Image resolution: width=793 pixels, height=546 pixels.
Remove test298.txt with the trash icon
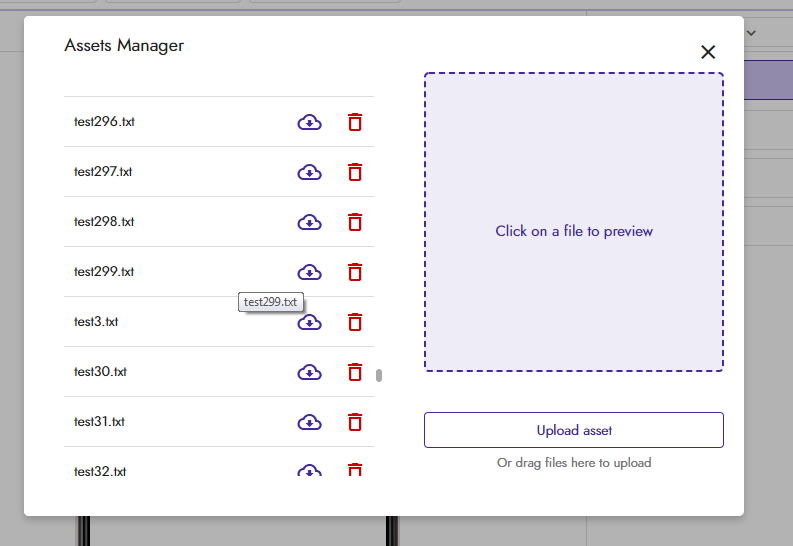pyautogui.click(x=355, y=222)
